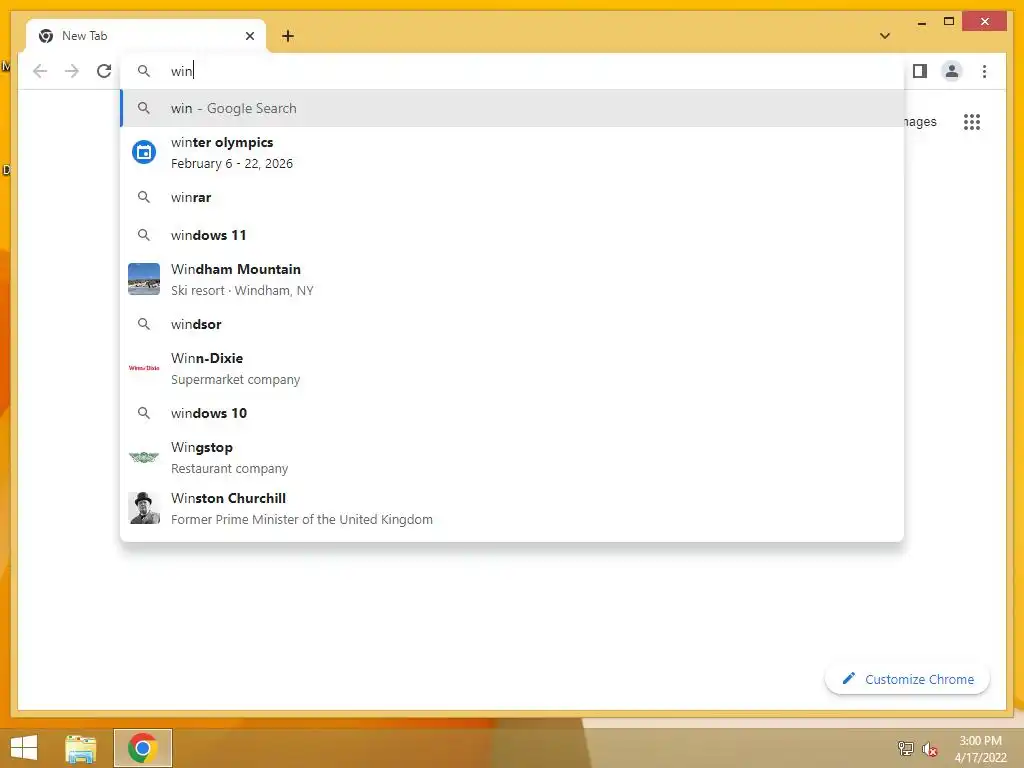Click the Wingstop logo thumbnail
This screenshot has height=768, width=1024.
pyautogui.click(x=144, y=457)
